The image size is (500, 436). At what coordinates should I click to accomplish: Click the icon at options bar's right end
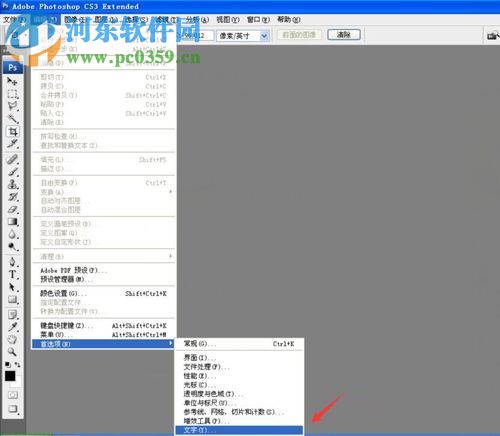tap(493, 35)
